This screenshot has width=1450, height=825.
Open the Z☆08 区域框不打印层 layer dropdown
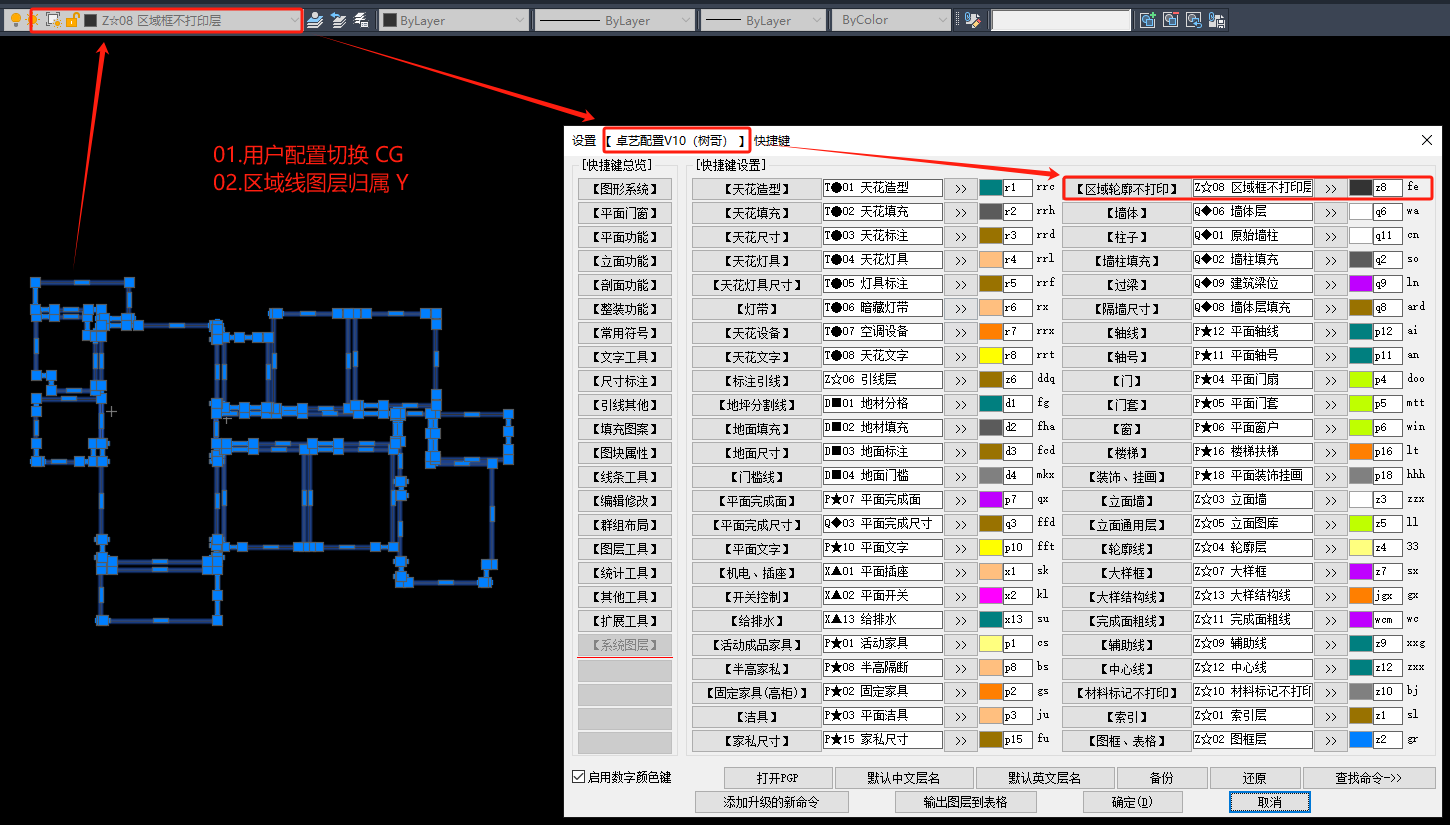(x=293, y=20)
